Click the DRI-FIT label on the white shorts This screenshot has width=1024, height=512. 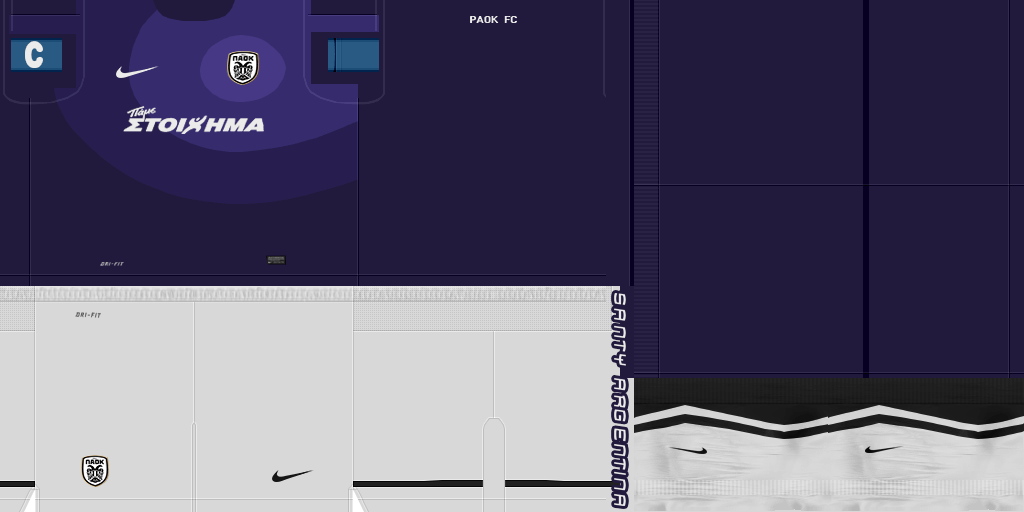[x=88, y=315]
